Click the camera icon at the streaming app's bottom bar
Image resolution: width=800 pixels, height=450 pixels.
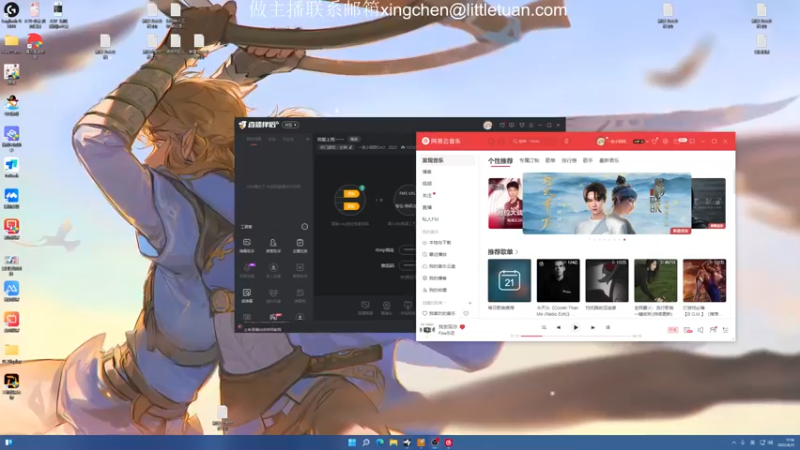(387, 306)
